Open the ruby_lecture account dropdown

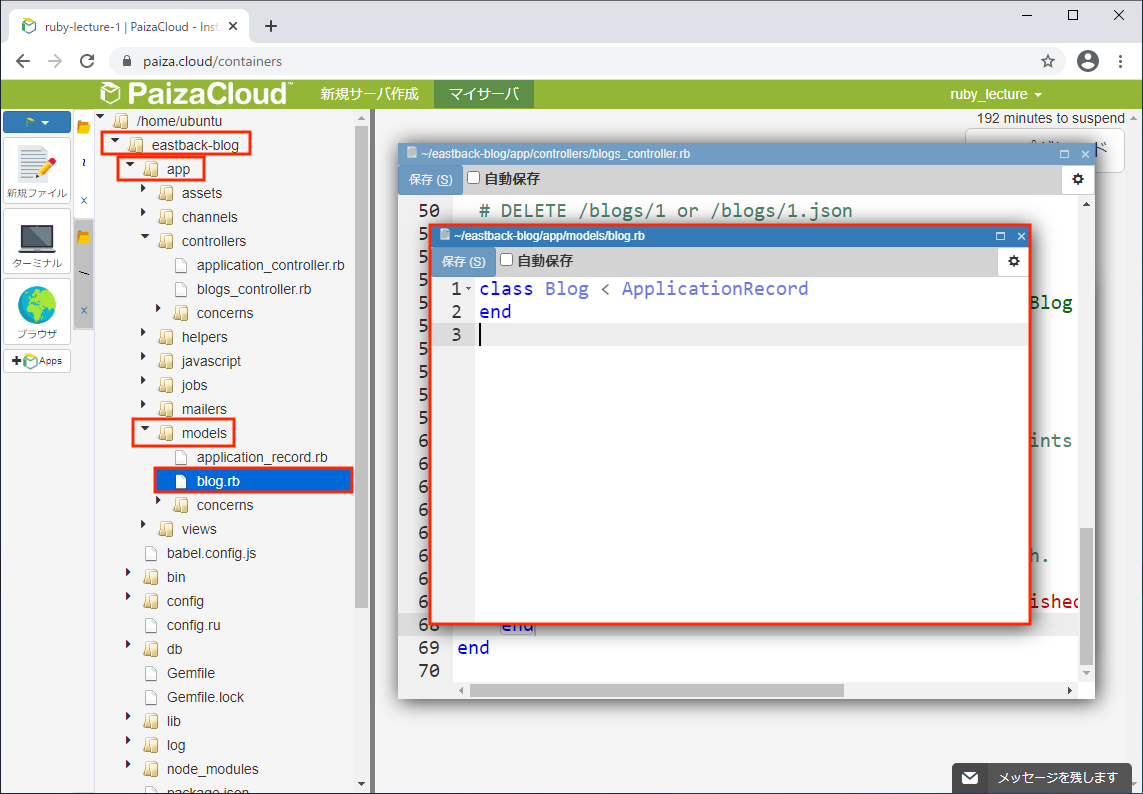995,94
